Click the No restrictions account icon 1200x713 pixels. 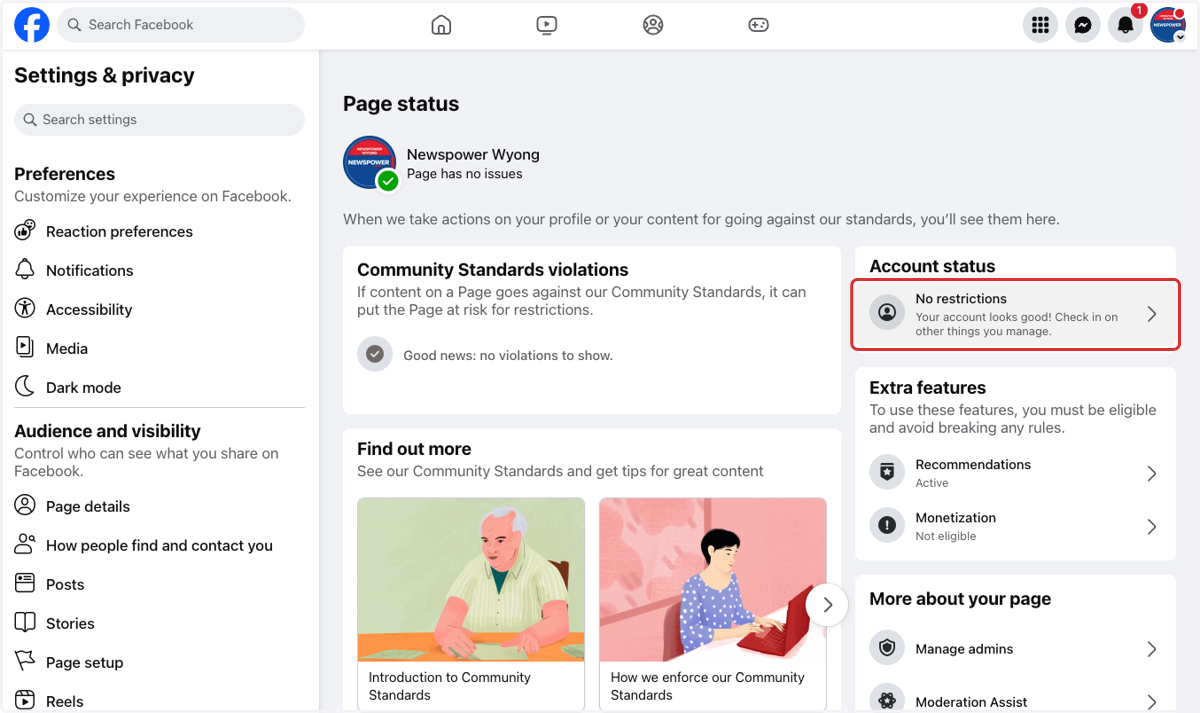coord(887,314)
